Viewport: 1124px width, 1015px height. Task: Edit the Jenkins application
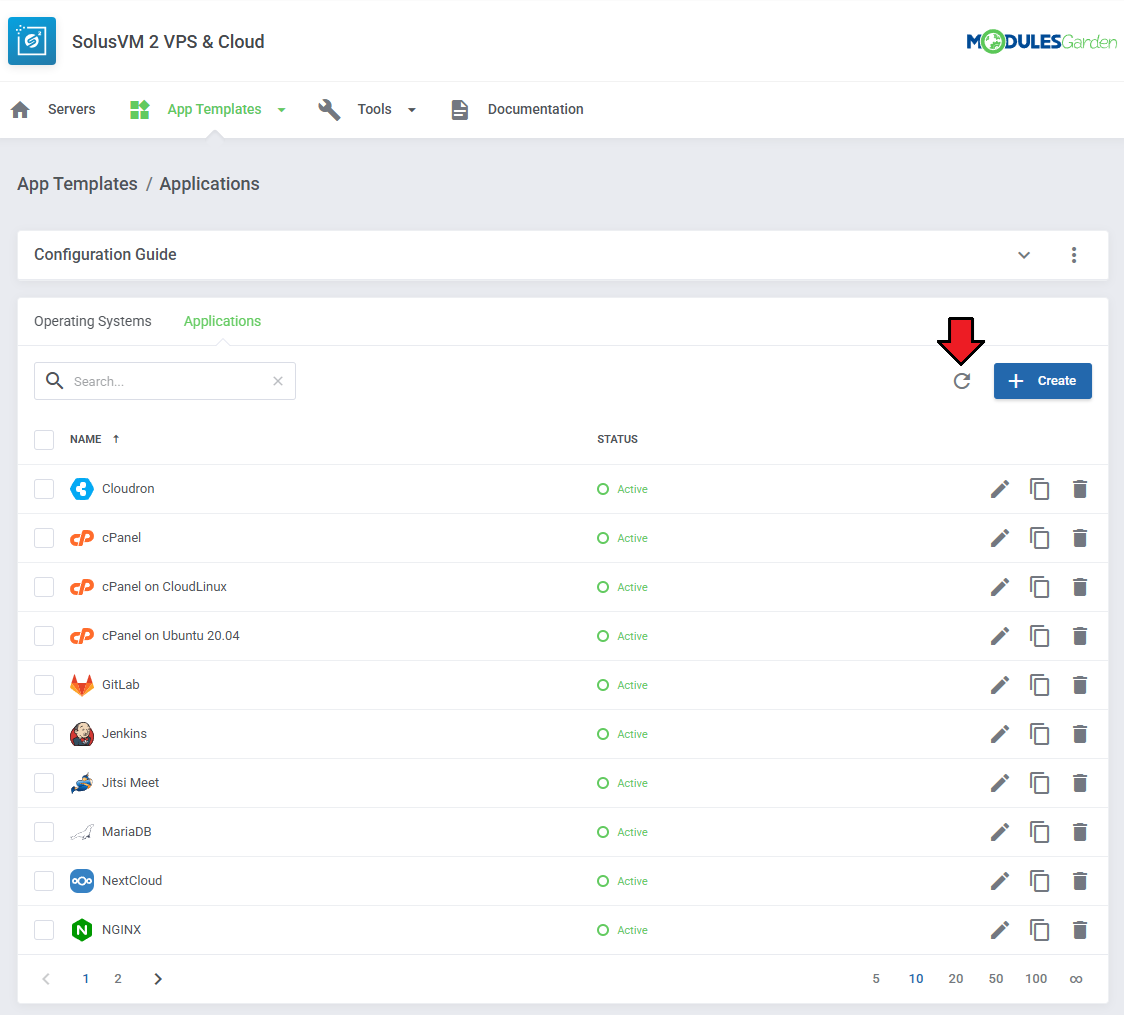[1000, 734]
